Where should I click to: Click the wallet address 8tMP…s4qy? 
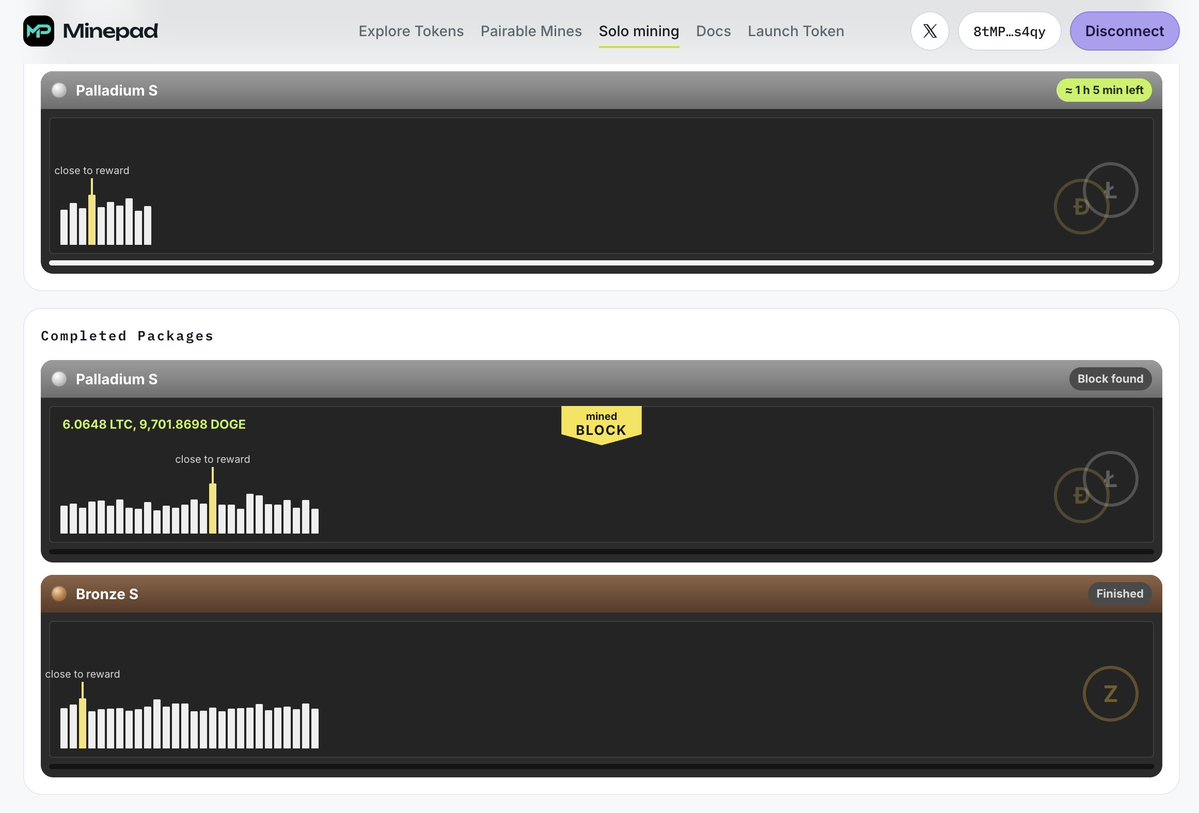point(1009,31)
